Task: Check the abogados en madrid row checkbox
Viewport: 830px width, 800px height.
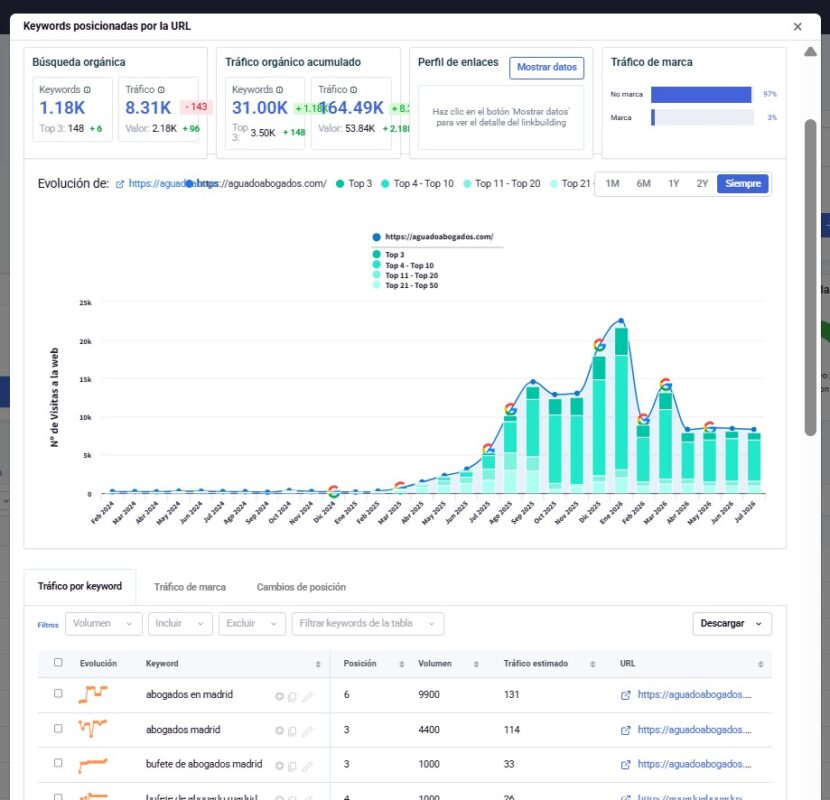Action: click(58, 693)
